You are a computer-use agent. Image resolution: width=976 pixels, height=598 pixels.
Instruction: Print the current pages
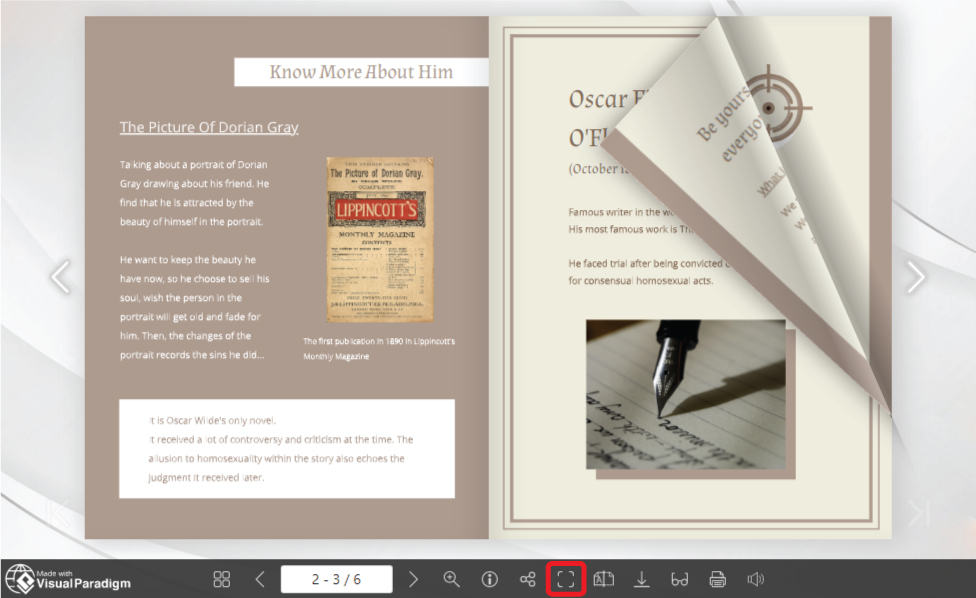coord(716,579)
